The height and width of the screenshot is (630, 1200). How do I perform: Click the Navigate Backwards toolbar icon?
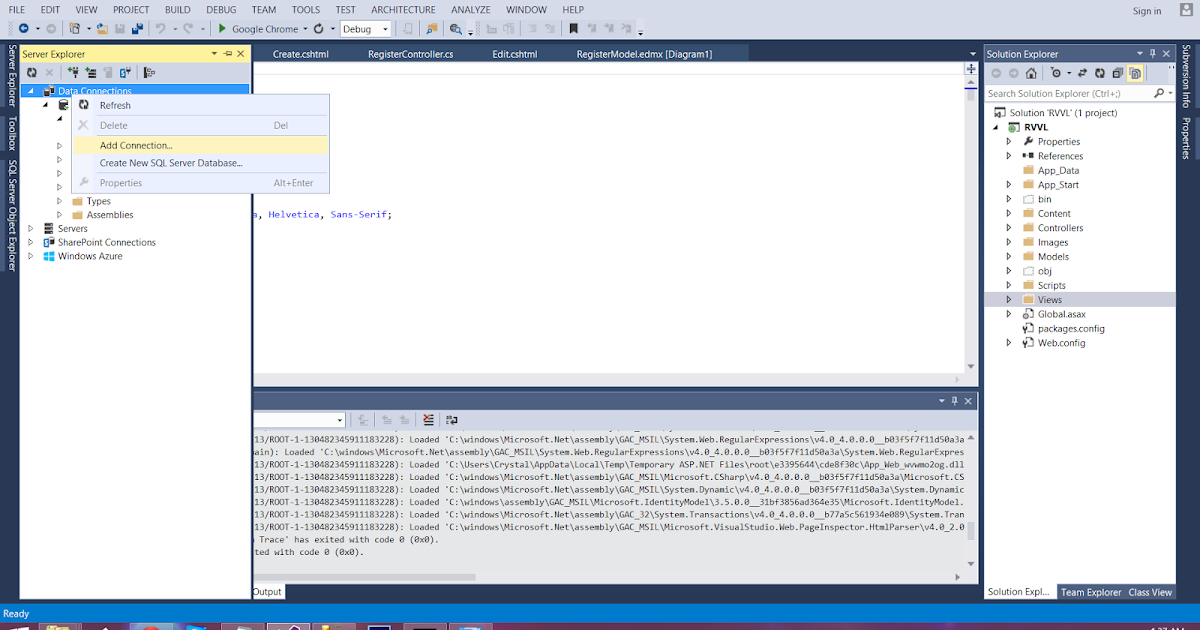pyautogui.click(x=23, y=28)
